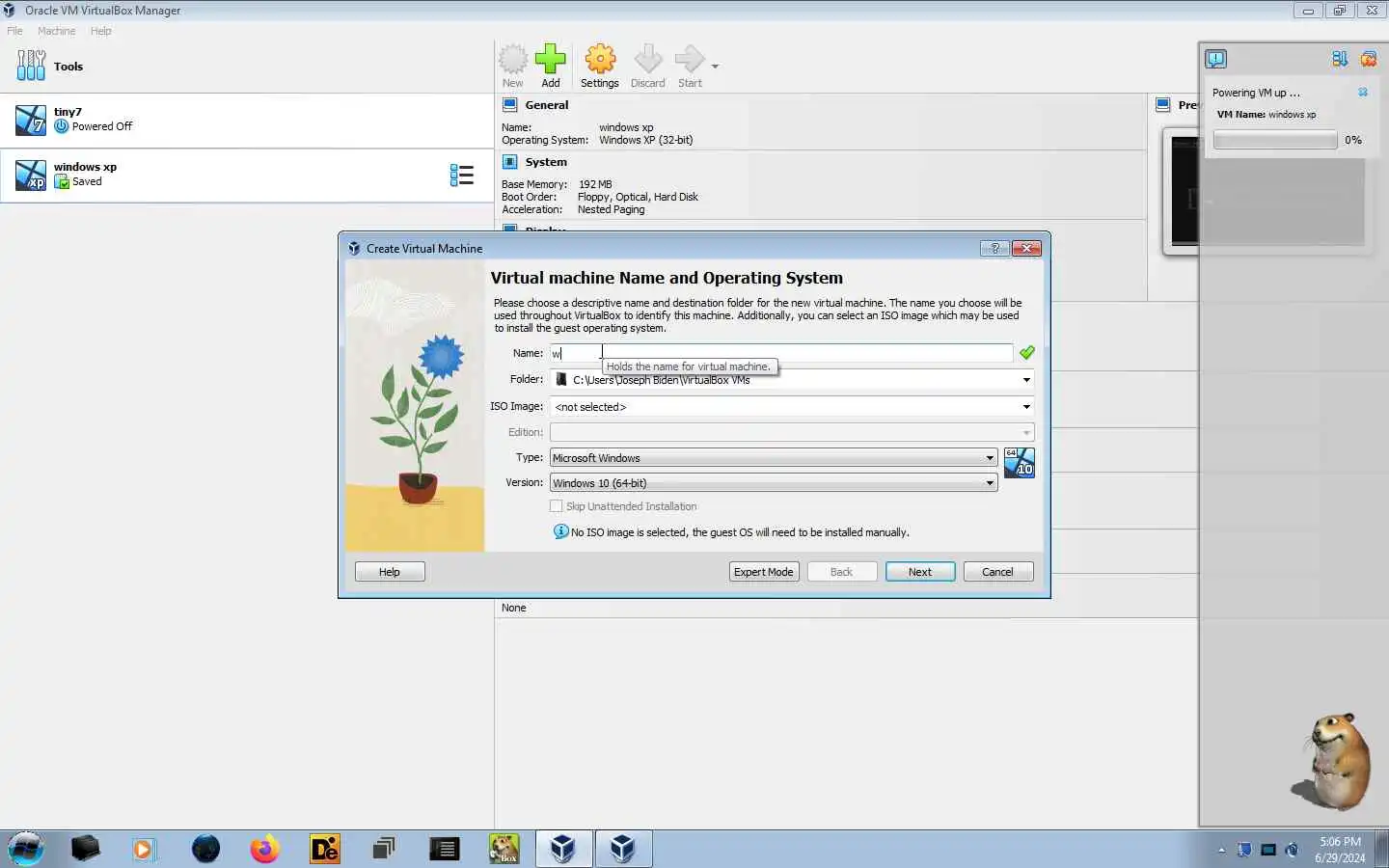The width and height of the screenshot is (1389, 868).
Task: Click Next in Create Virtual Machine dialog
Action: (920, 572)
